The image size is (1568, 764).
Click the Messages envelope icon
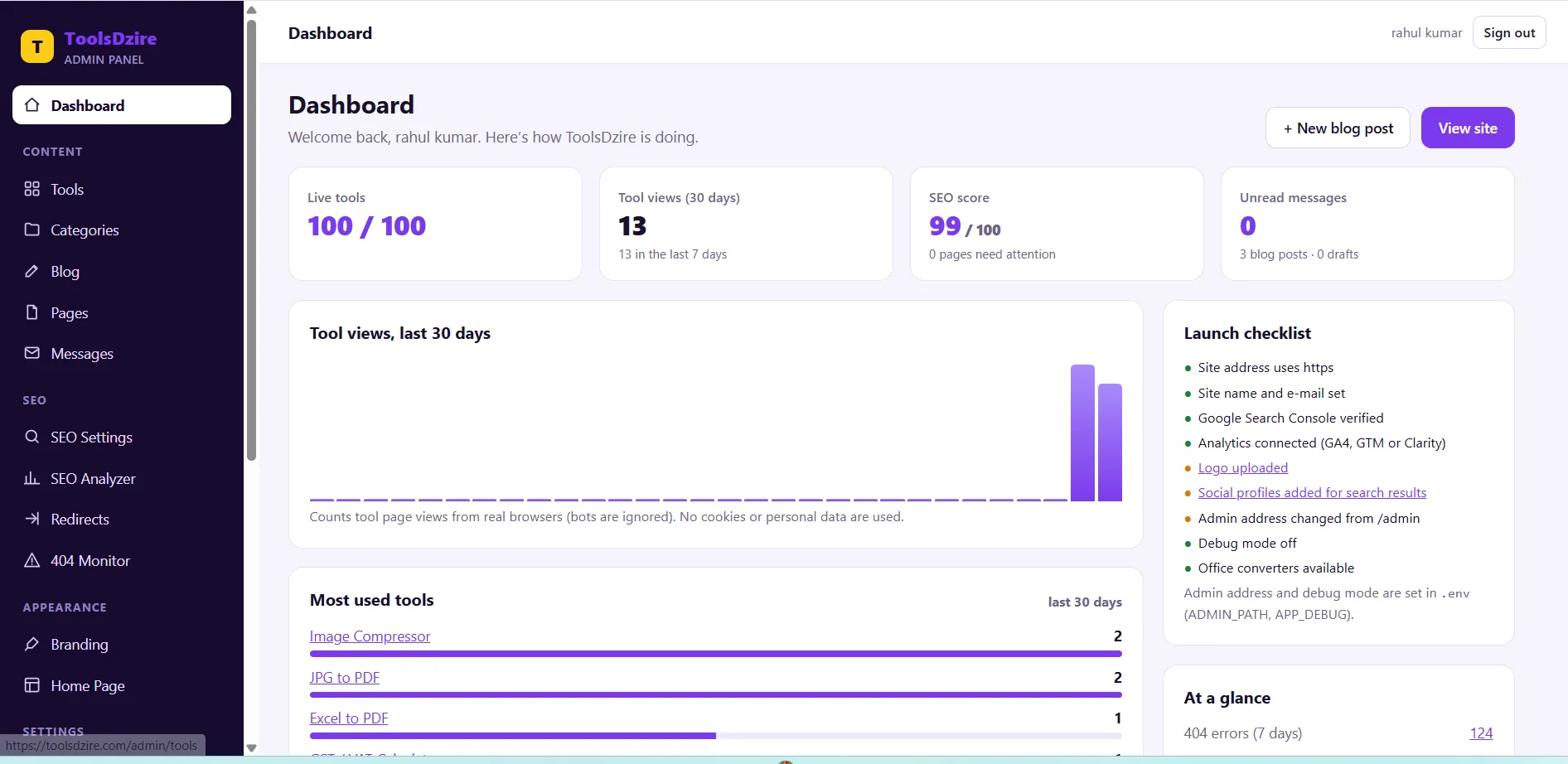coord(32,353)
